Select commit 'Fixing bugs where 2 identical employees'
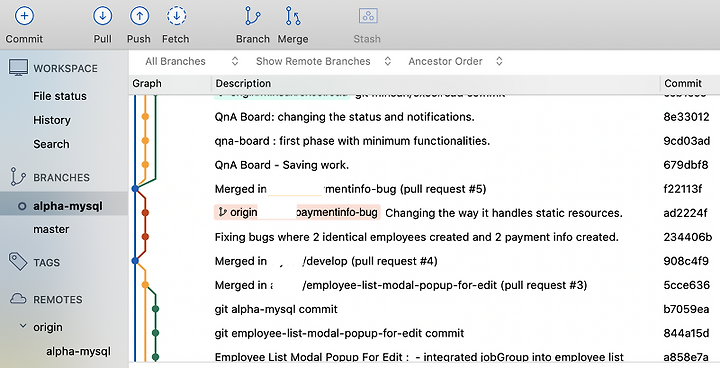The image size is (720, 368). (x=416, y=237)
